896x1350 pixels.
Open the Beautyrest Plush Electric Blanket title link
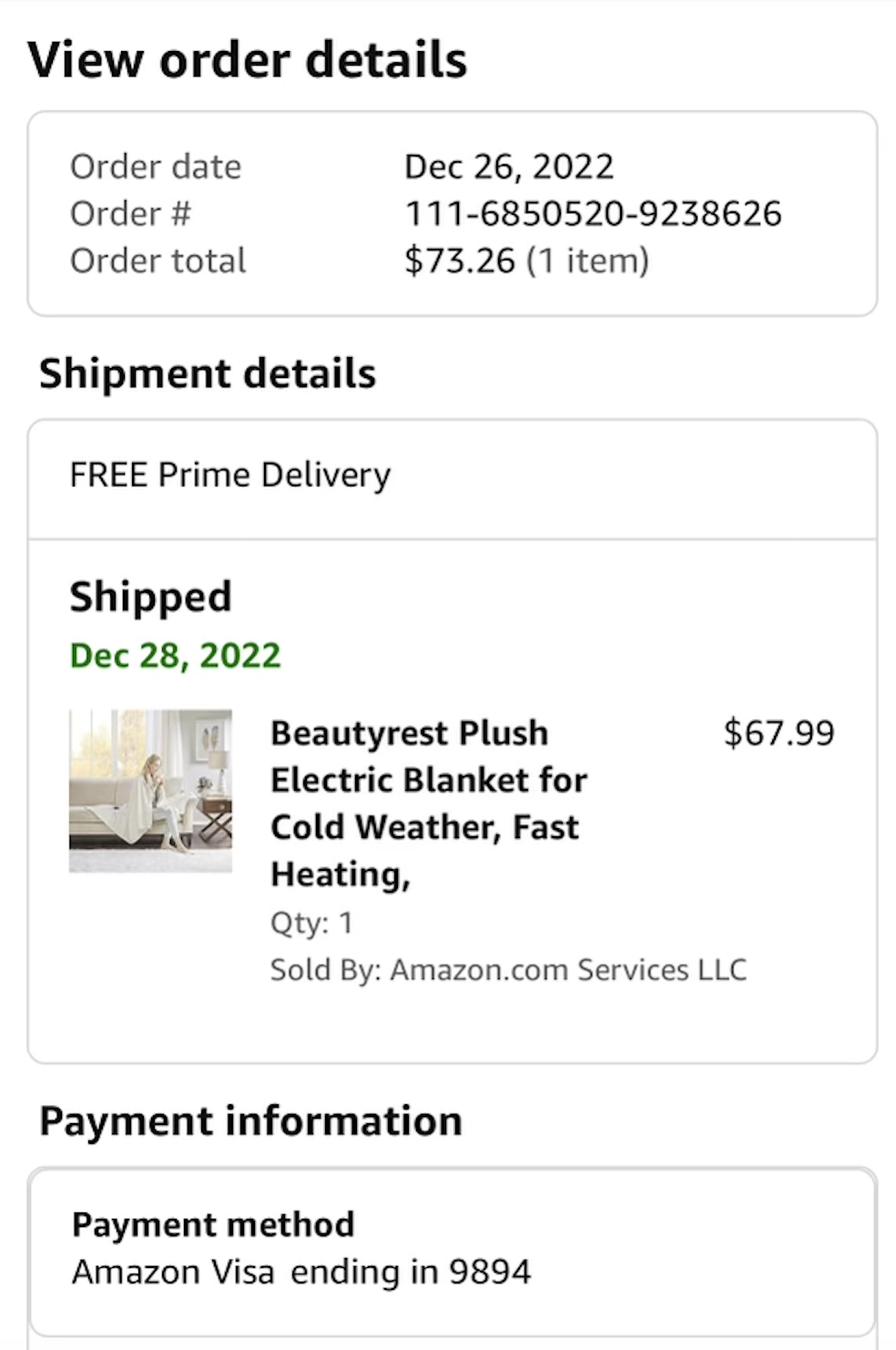coord(428,803)
